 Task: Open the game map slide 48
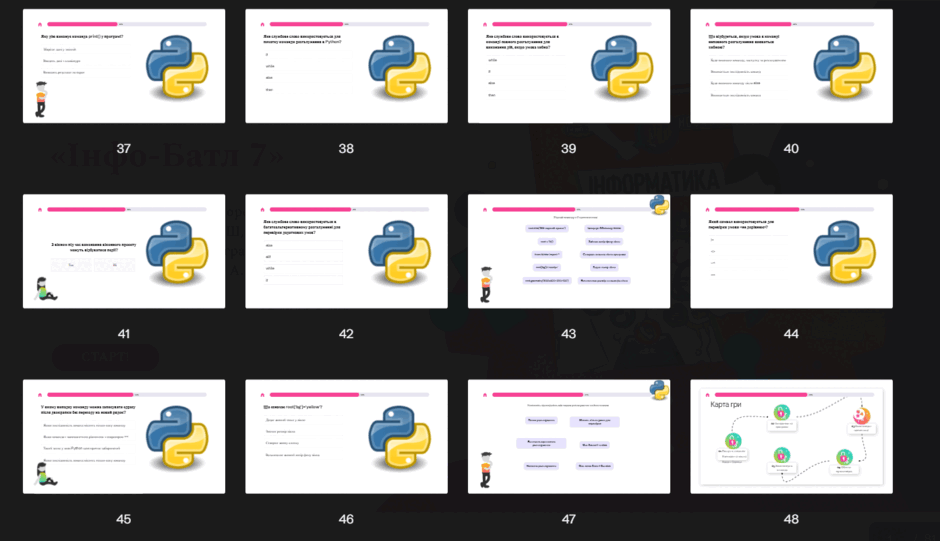[791, 437]
